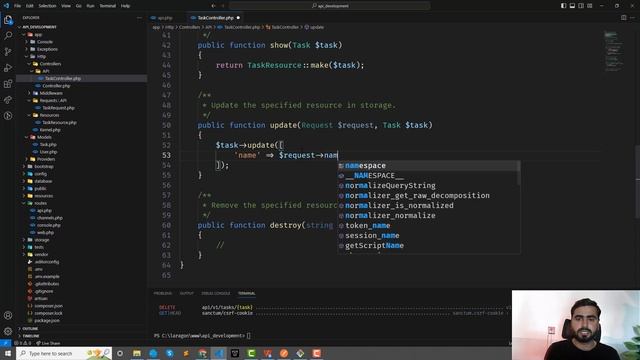Expand the OUTLINE section

point(30,329)
